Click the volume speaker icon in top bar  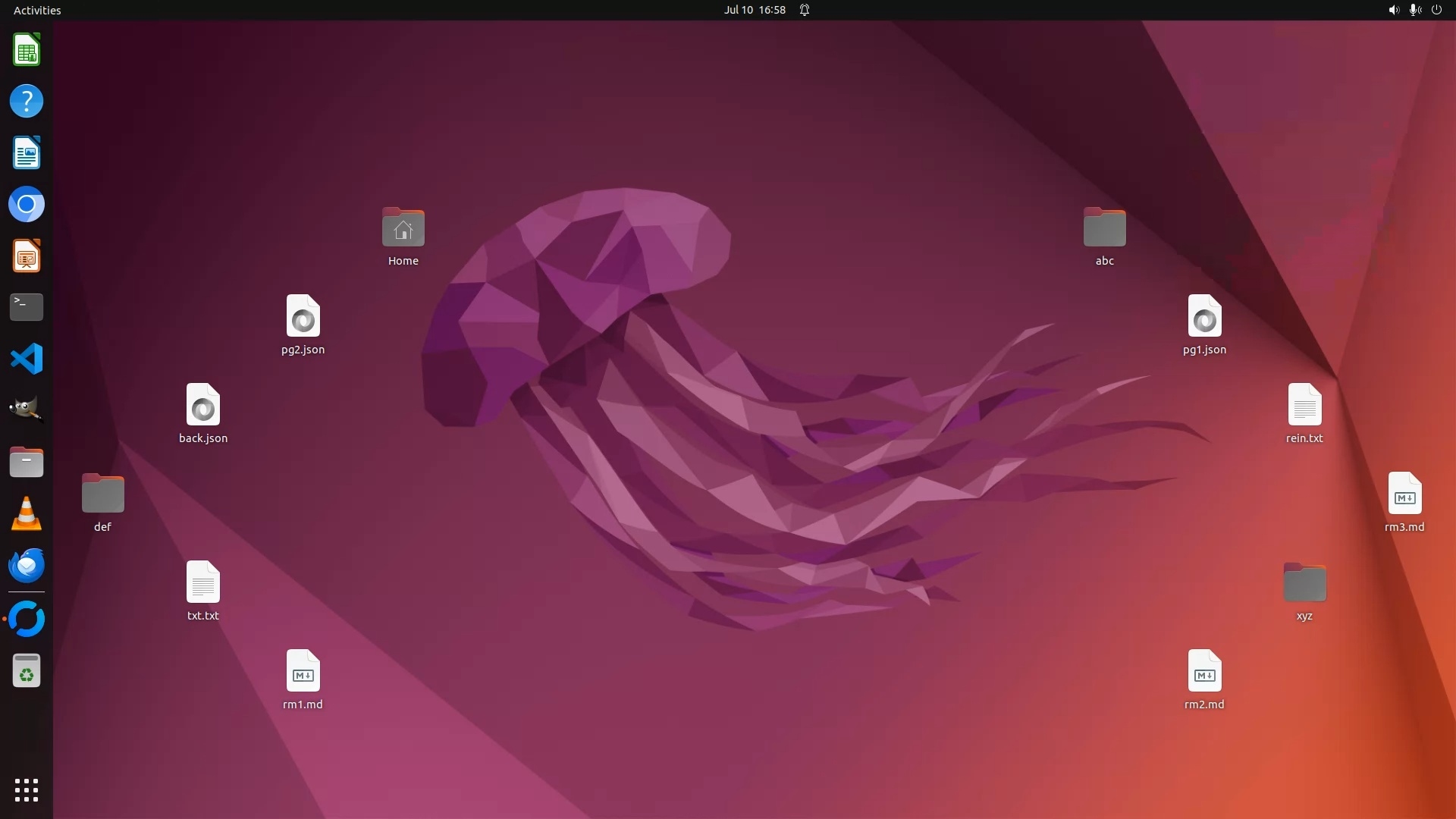1393,10
